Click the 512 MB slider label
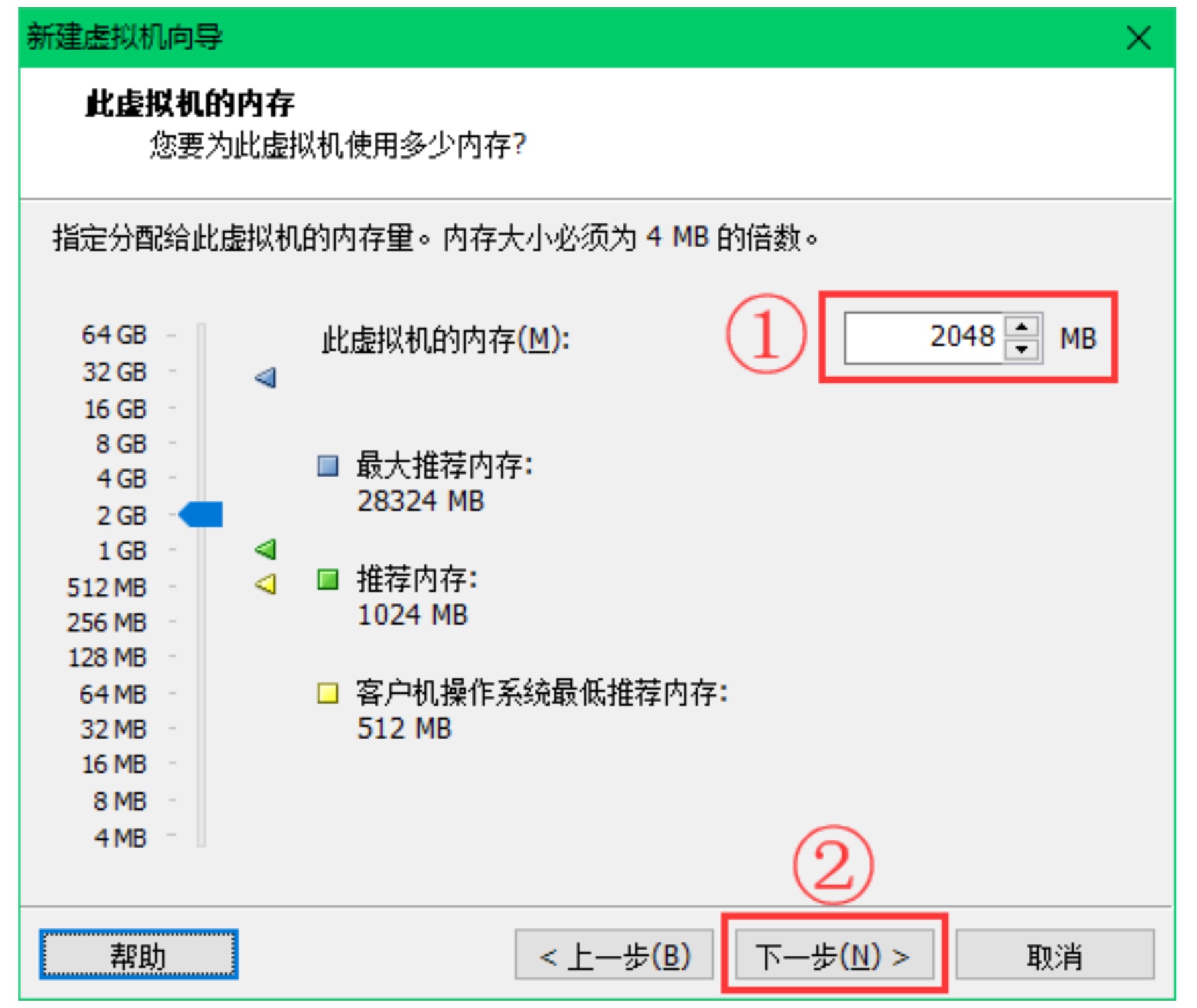 tap(107, 588)
